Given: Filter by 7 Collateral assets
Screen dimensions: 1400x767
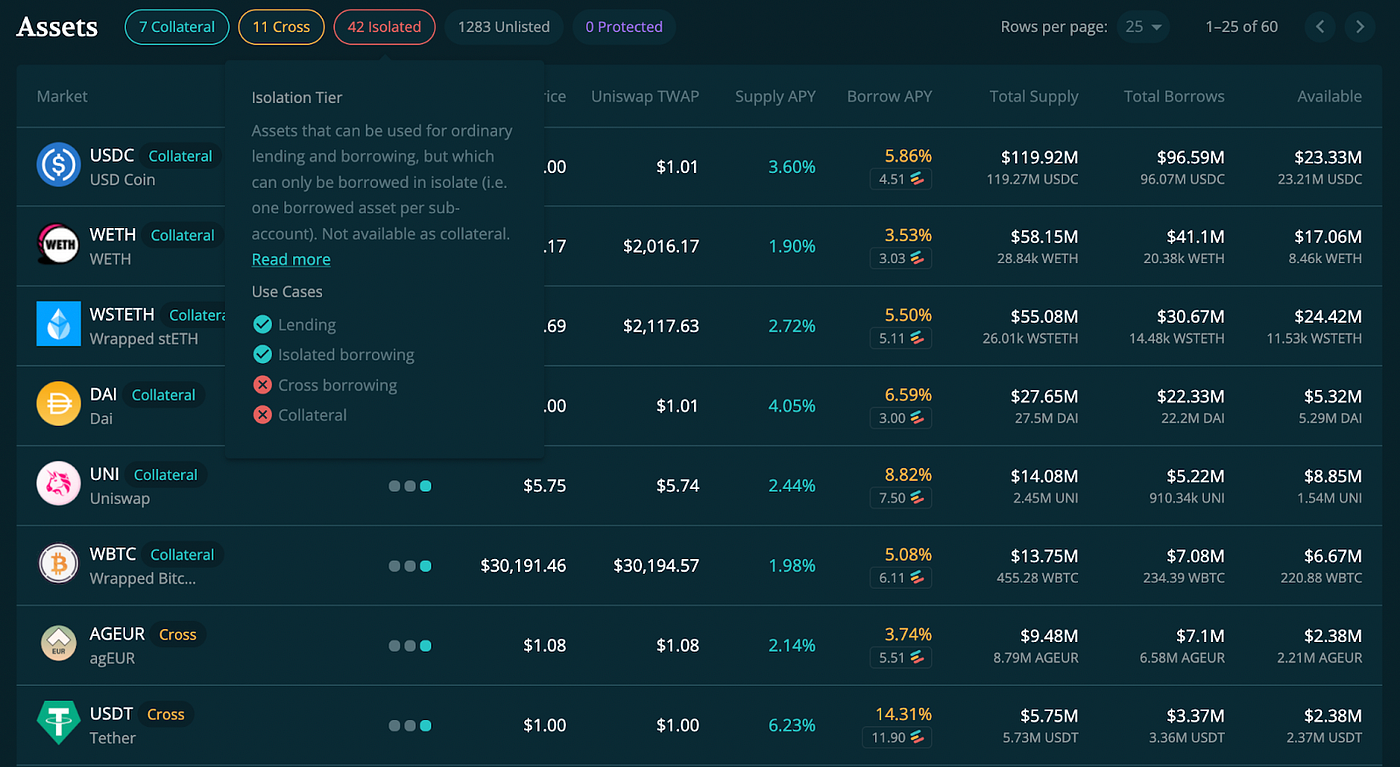Looking at the screenshot, I should (177, 27).
